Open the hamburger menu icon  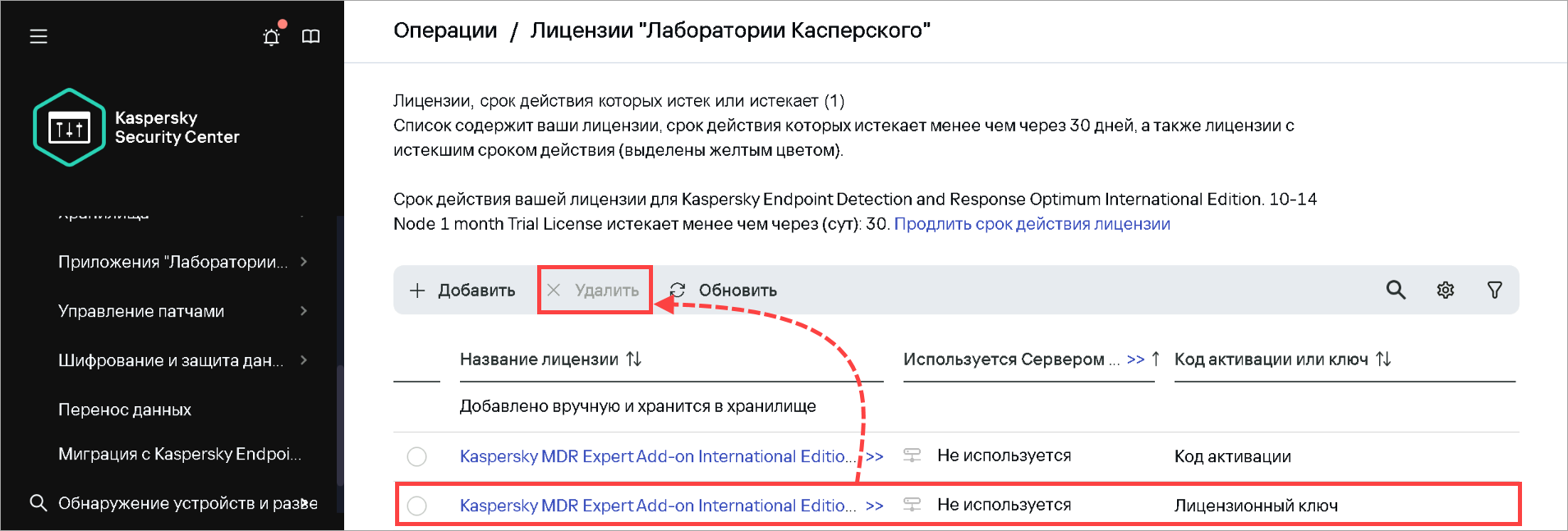click(39, 36)
